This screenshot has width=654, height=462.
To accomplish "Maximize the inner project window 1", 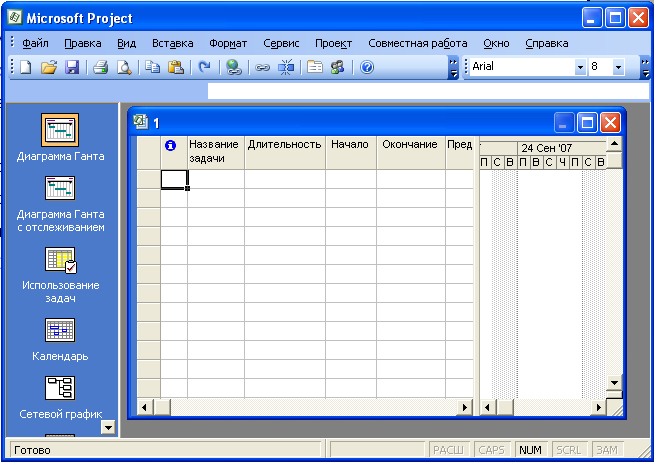I will pyautogui.click(x=587, y=123).
